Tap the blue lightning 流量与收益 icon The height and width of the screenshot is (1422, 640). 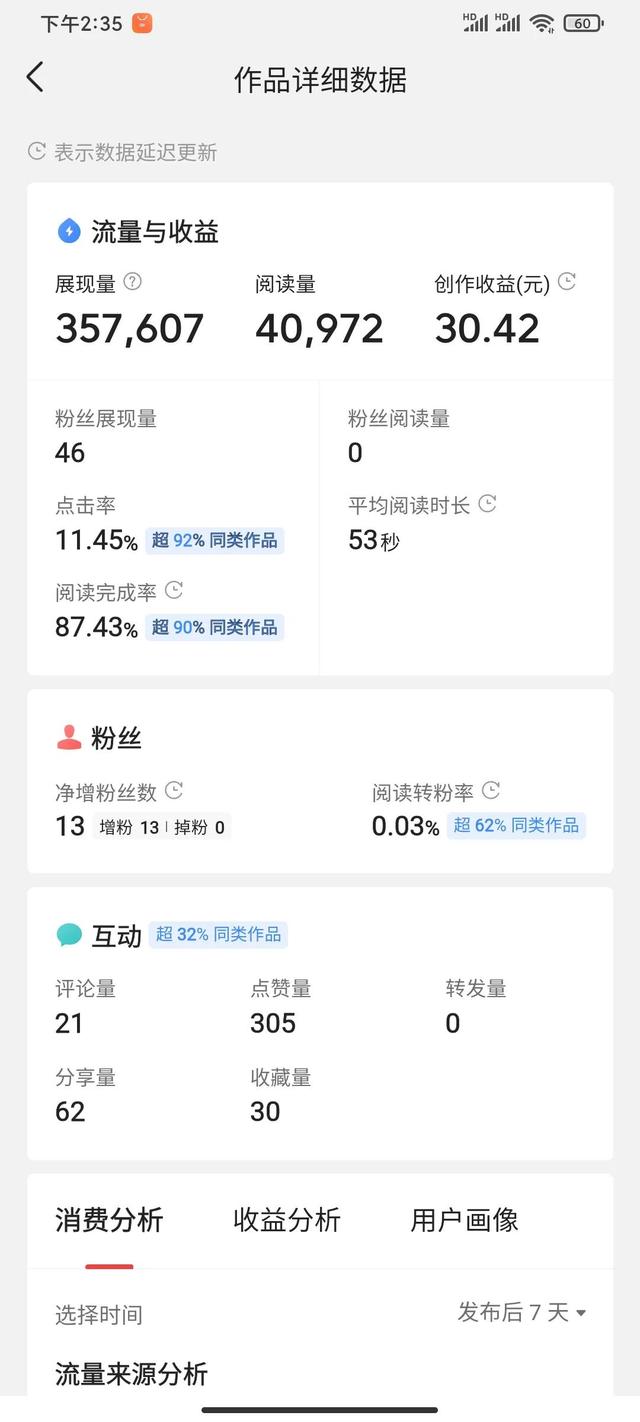point(69,231)
